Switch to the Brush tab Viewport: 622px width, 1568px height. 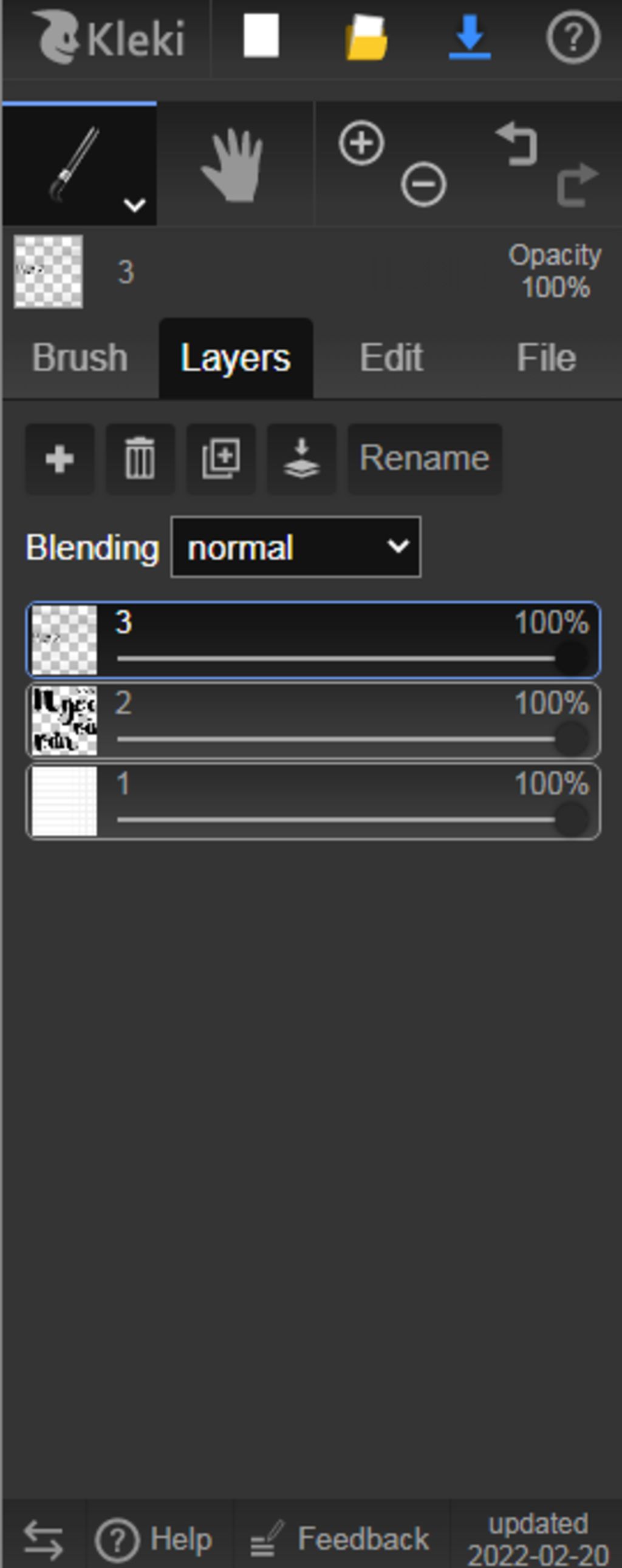coord(80,358)
